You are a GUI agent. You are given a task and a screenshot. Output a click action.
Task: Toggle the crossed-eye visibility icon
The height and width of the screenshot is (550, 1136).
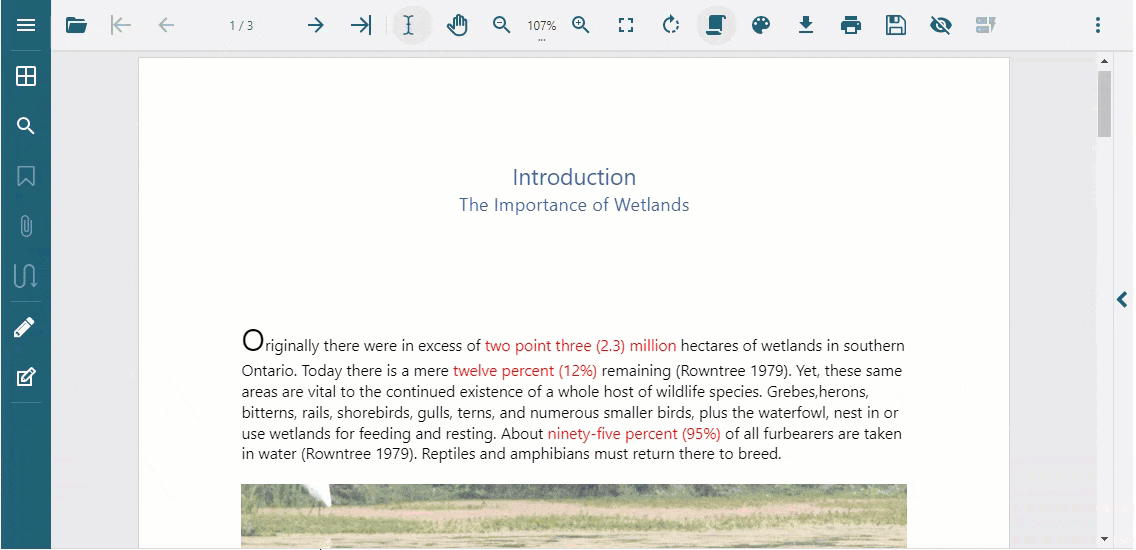pos(940,26)
